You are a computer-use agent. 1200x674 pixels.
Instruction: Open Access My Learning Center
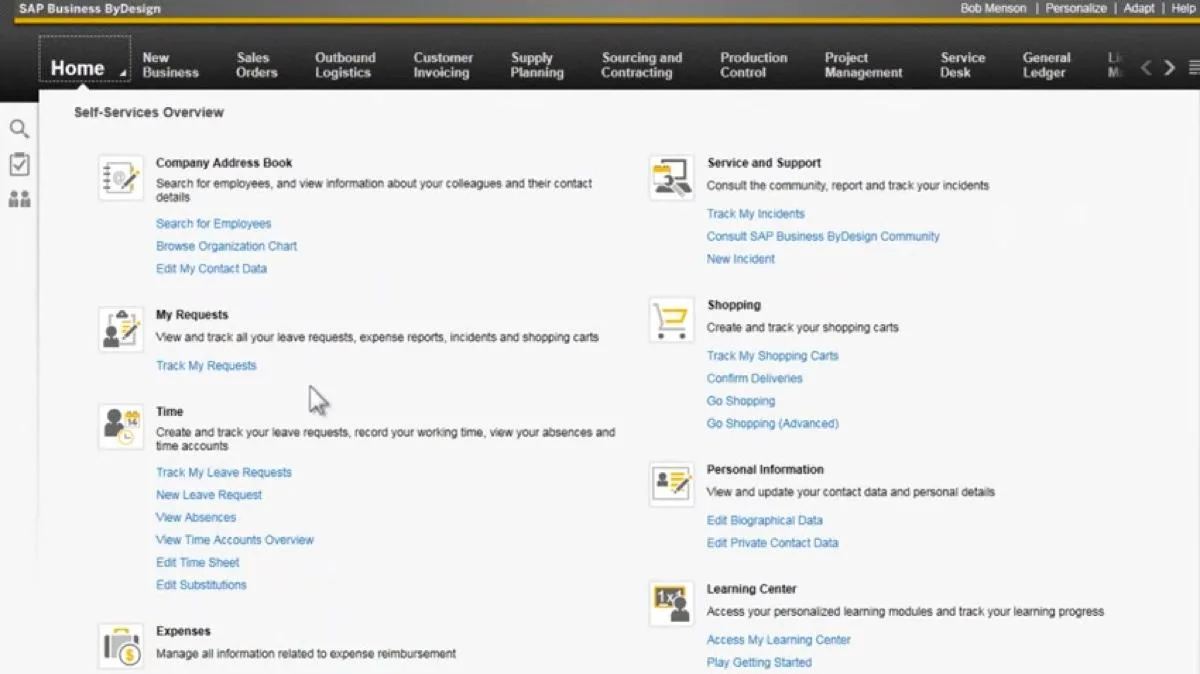pos(779,640)
